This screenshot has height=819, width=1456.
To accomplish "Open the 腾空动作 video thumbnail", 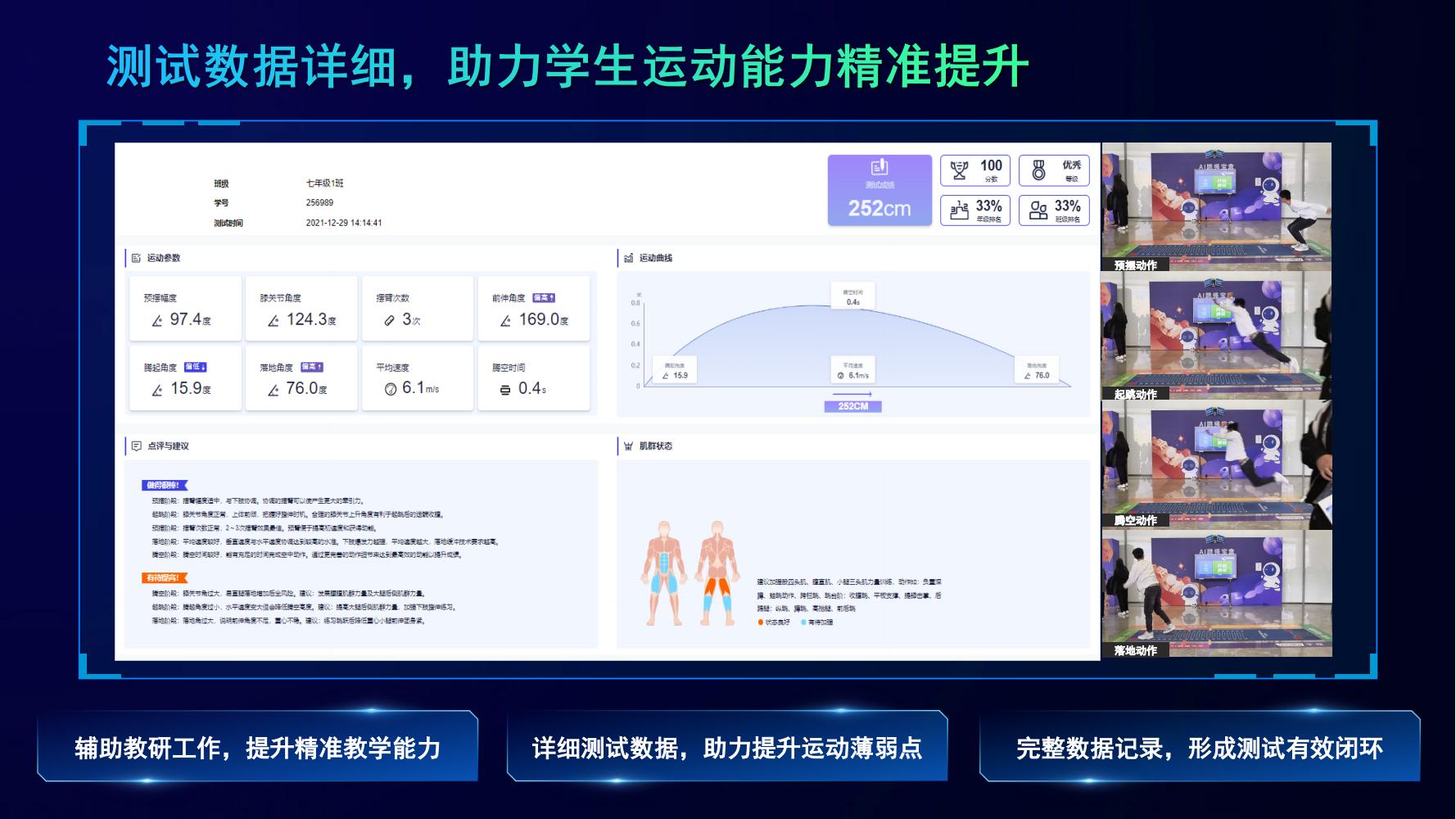I will pyautogui.click(x=1216, y=465).
